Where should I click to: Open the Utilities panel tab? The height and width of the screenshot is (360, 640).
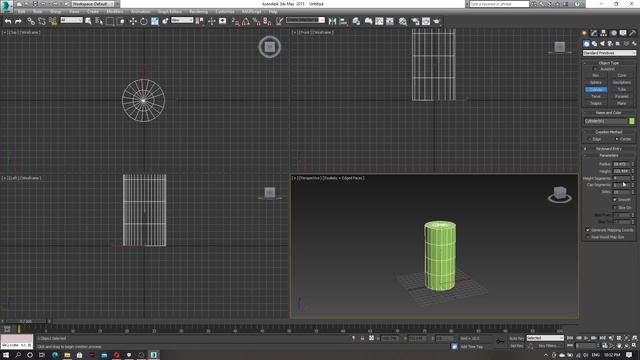[633, 33]
